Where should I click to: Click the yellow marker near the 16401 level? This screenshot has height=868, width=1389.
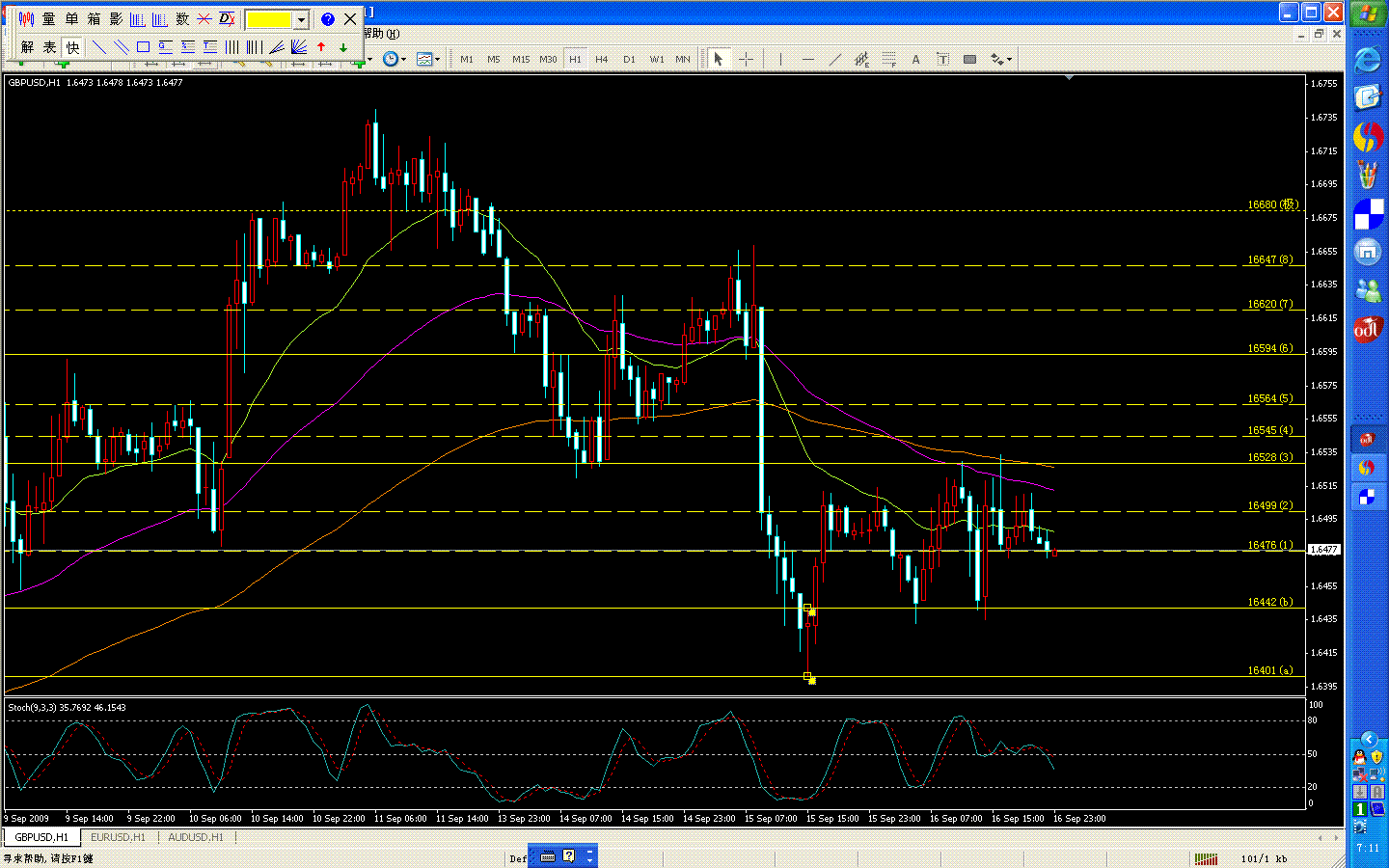click(810, 679)
